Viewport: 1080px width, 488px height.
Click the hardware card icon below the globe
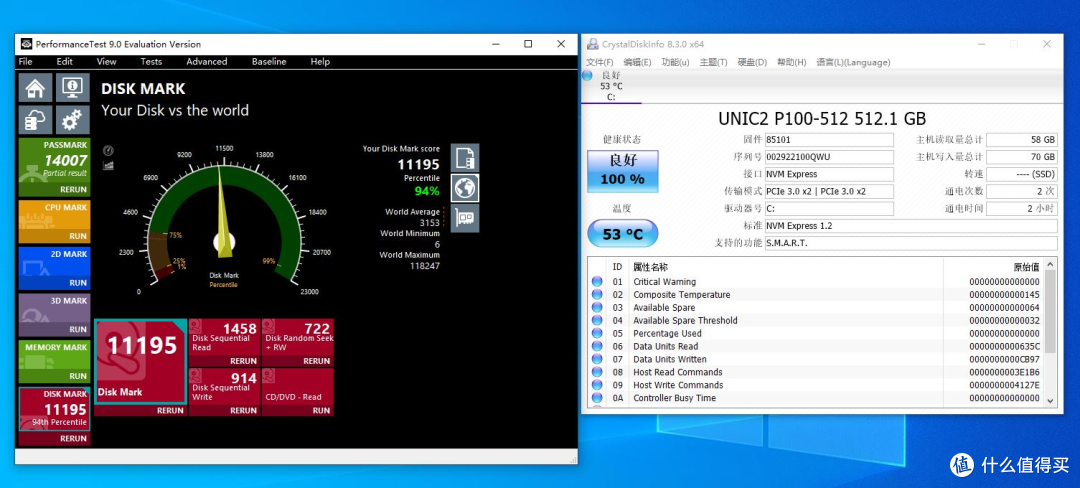click(465, 218)
